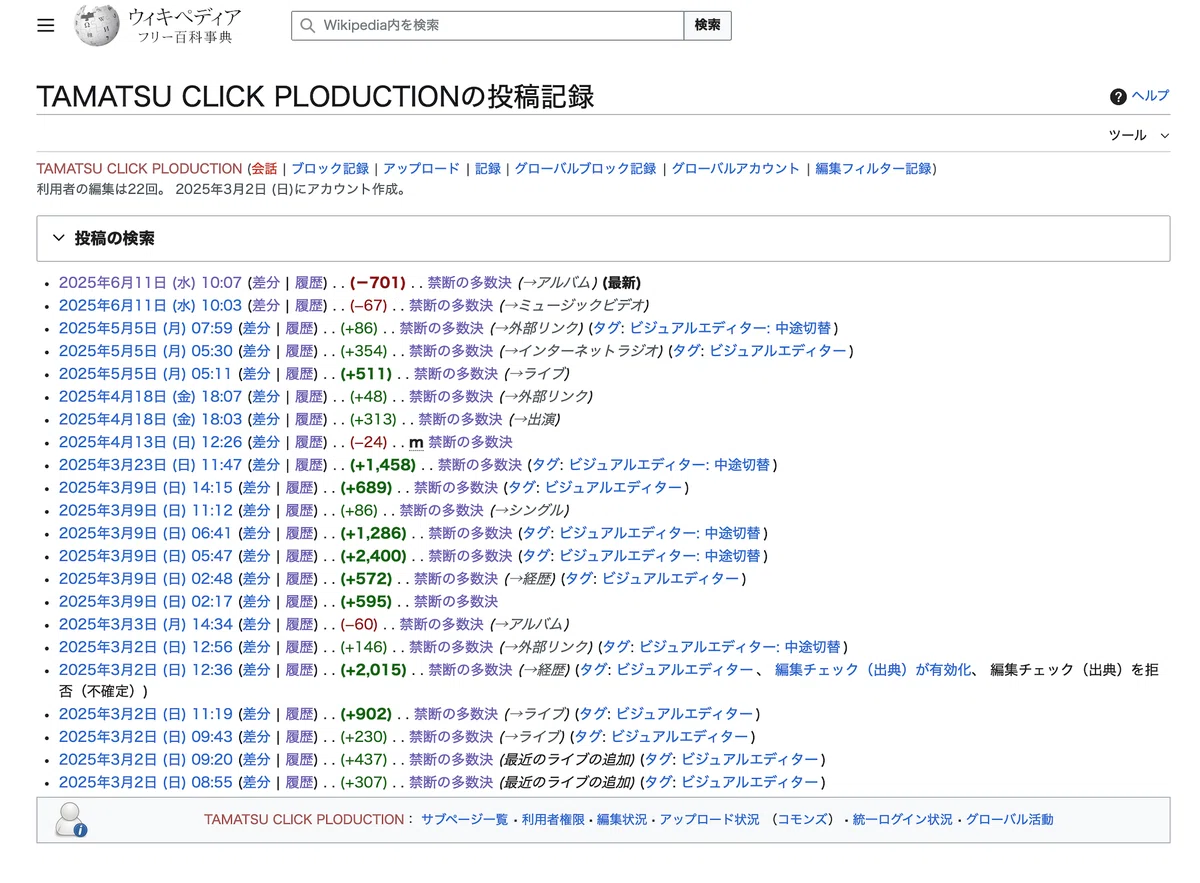Open the 2025年3月2日 08:55 revision
The height and width of the screenshot is (883, 1200).
tap(145, 784)
